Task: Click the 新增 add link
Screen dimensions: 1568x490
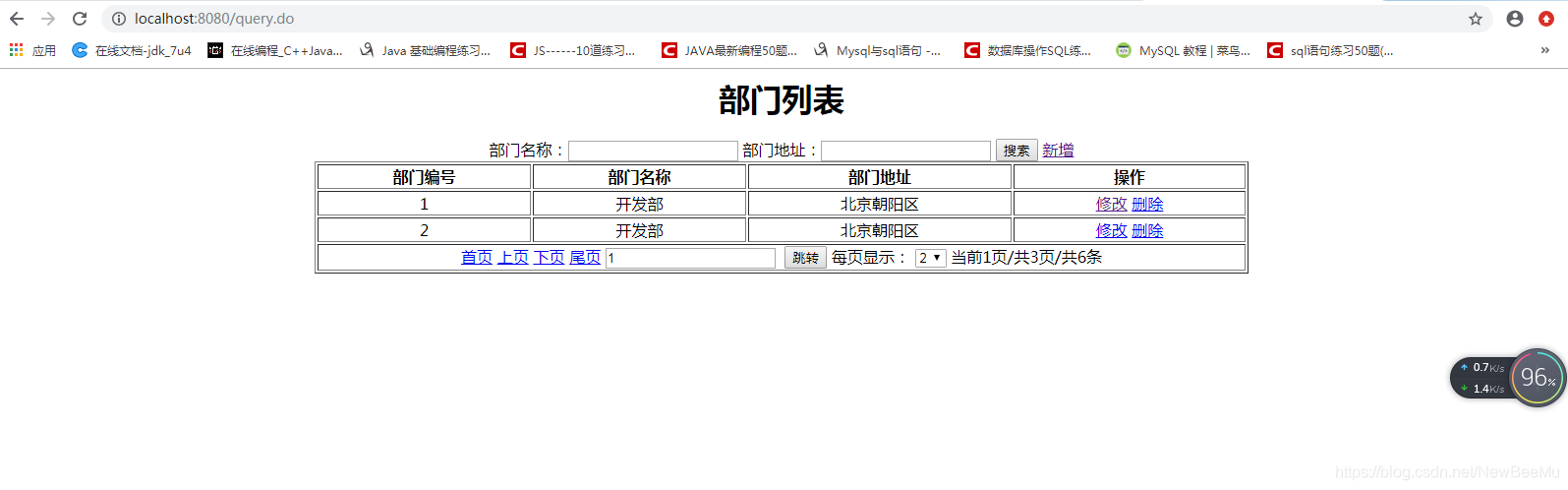Action: tap(1058, 151)
